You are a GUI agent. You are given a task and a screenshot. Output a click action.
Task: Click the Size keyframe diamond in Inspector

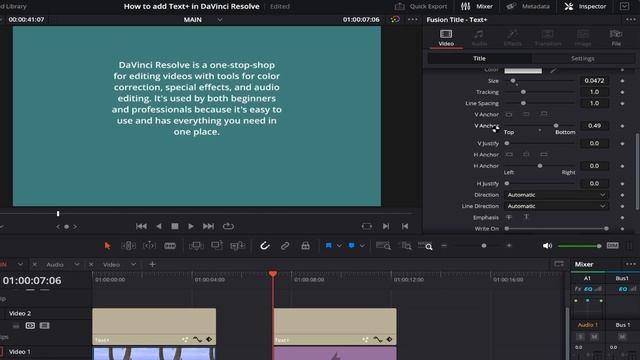point(622,81)
